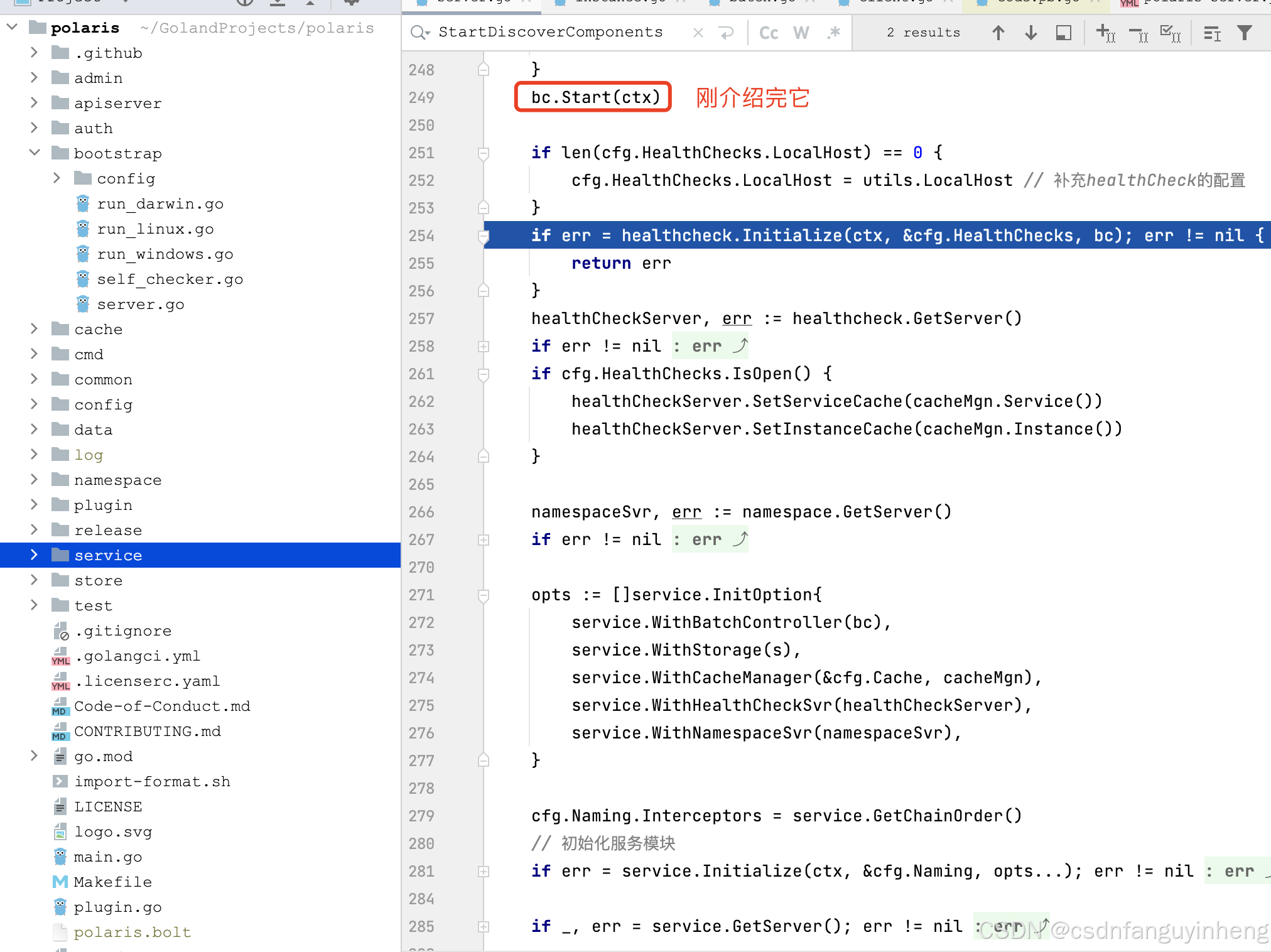Clear the search text with X
1271x952 pixels.
(x=698, y=33)
